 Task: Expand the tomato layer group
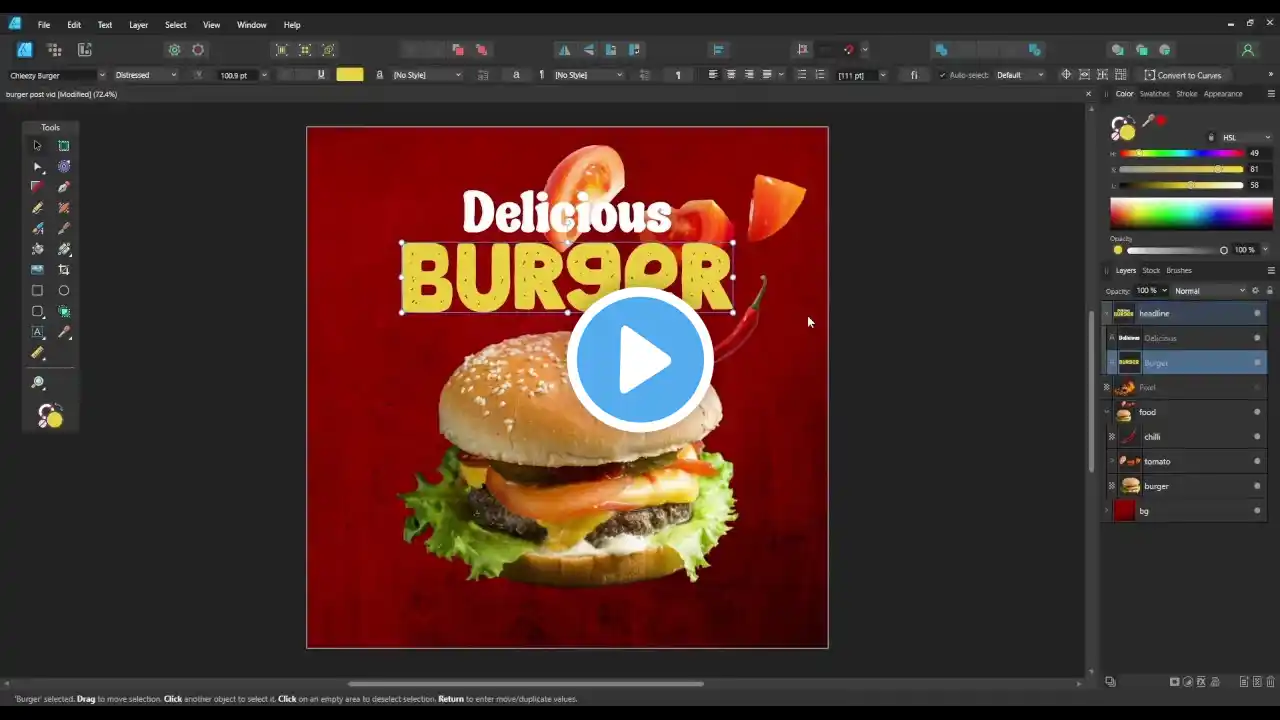pyautogui.click(x=1111, y=462)
